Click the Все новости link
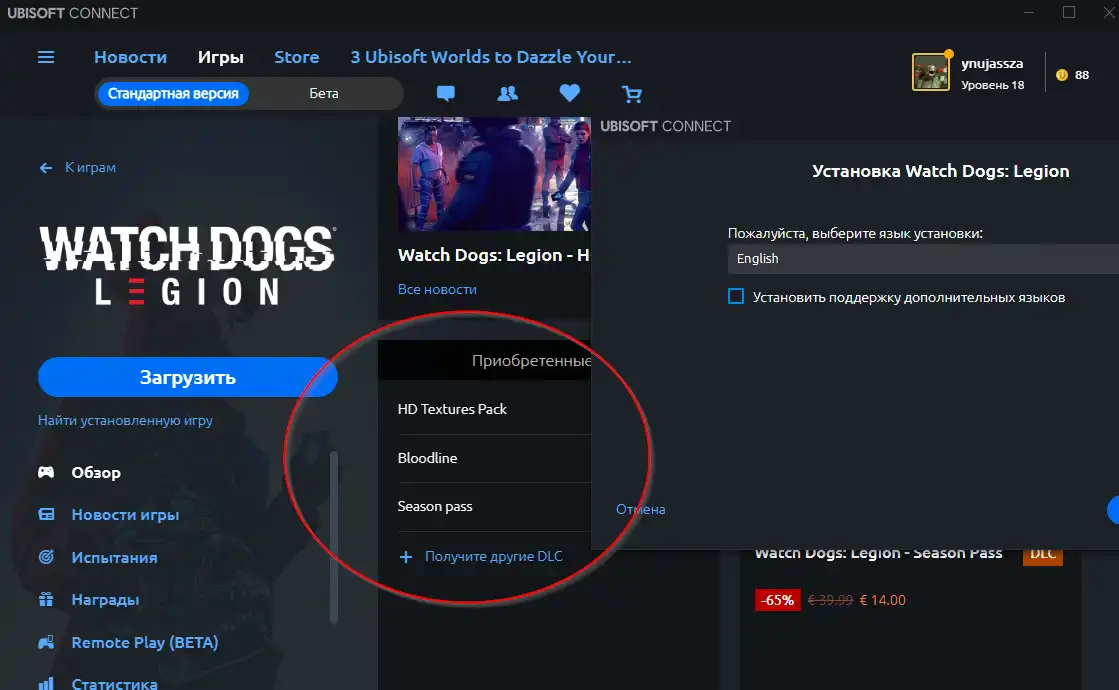Screen dimensions: 1119x690 coord(437,289)
